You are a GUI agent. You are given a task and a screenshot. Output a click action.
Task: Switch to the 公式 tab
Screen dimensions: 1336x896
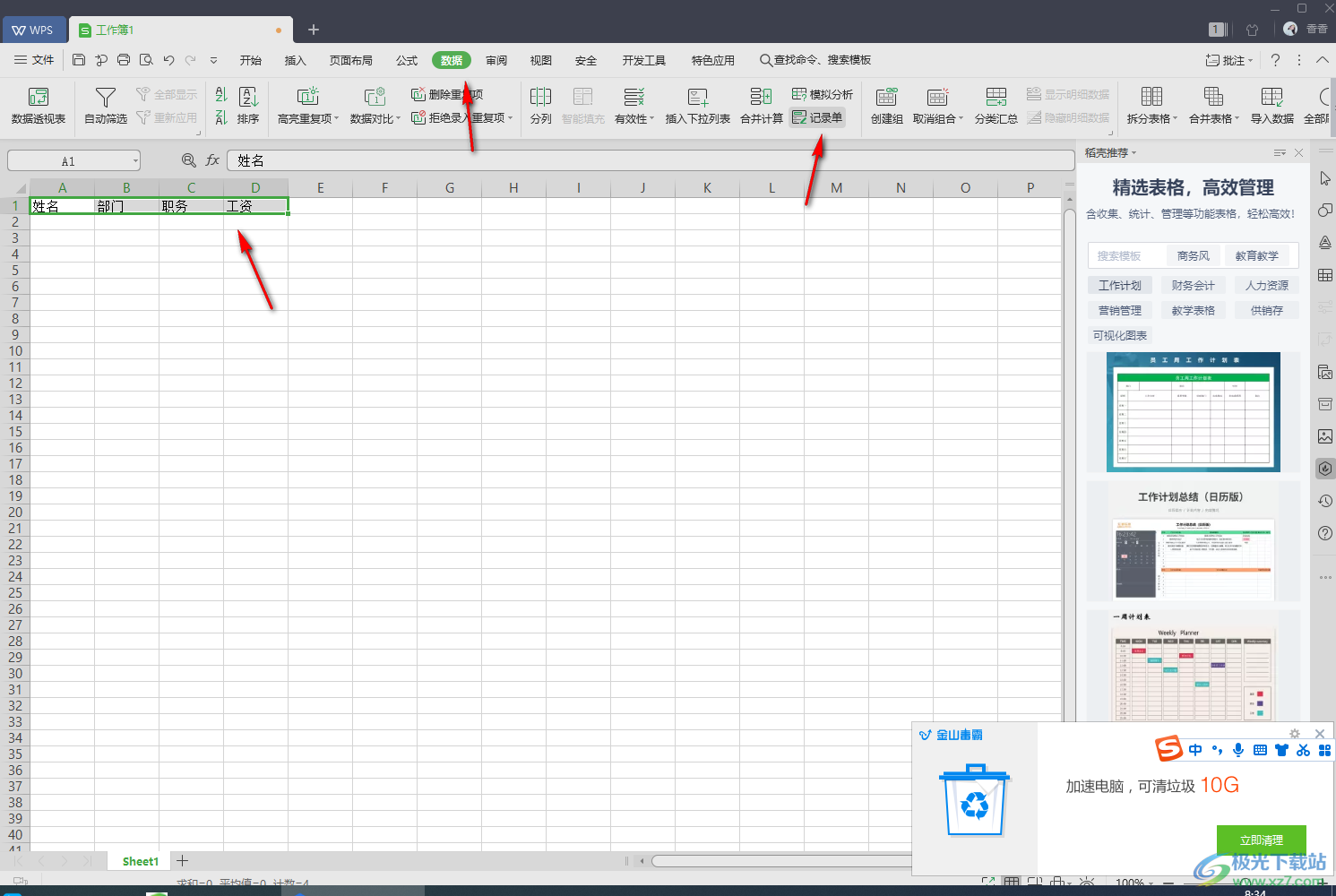(x=407, y=60)
